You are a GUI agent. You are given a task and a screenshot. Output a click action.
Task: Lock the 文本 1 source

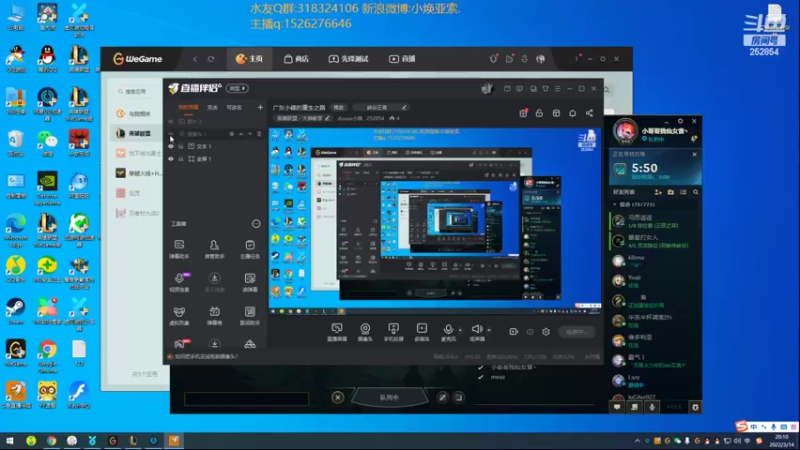click(x=181, y=146)
